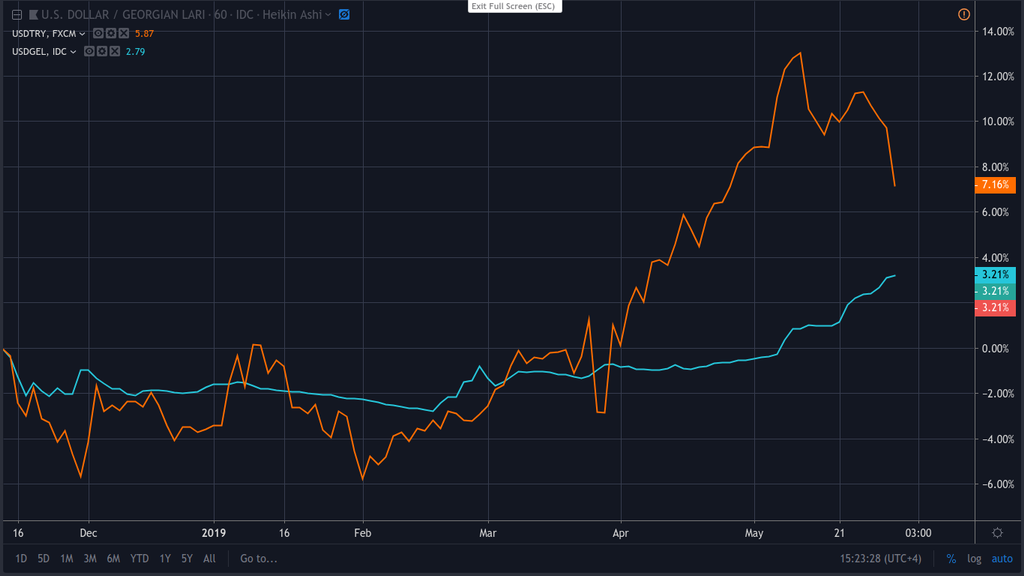
Task: Set the time range to YTD
Action: click(139, 558)
